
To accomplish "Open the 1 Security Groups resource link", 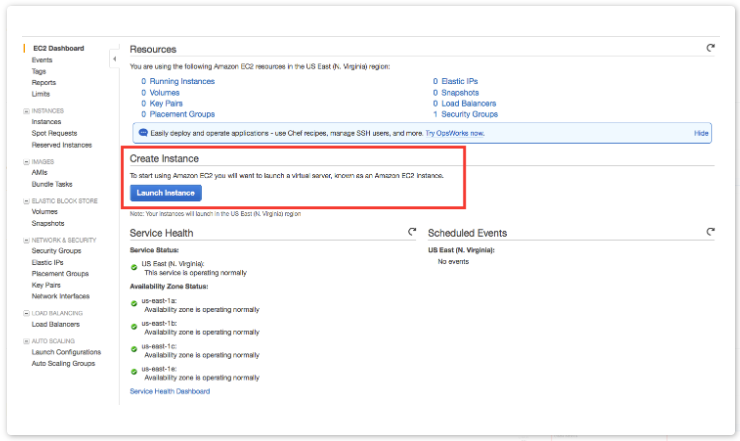I will (x=465, y=114).
